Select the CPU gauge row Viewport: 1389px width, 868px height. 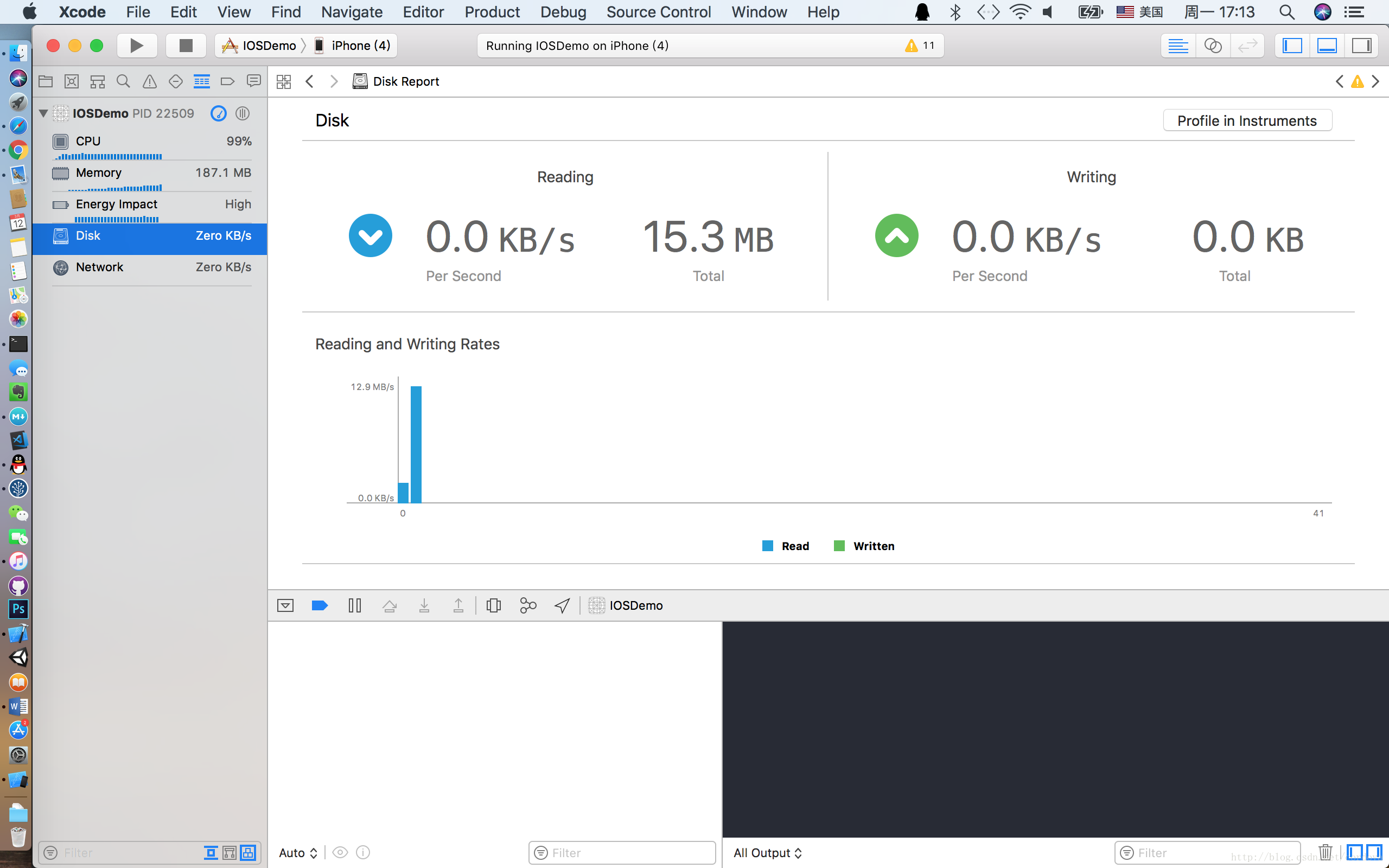(150, 145)
